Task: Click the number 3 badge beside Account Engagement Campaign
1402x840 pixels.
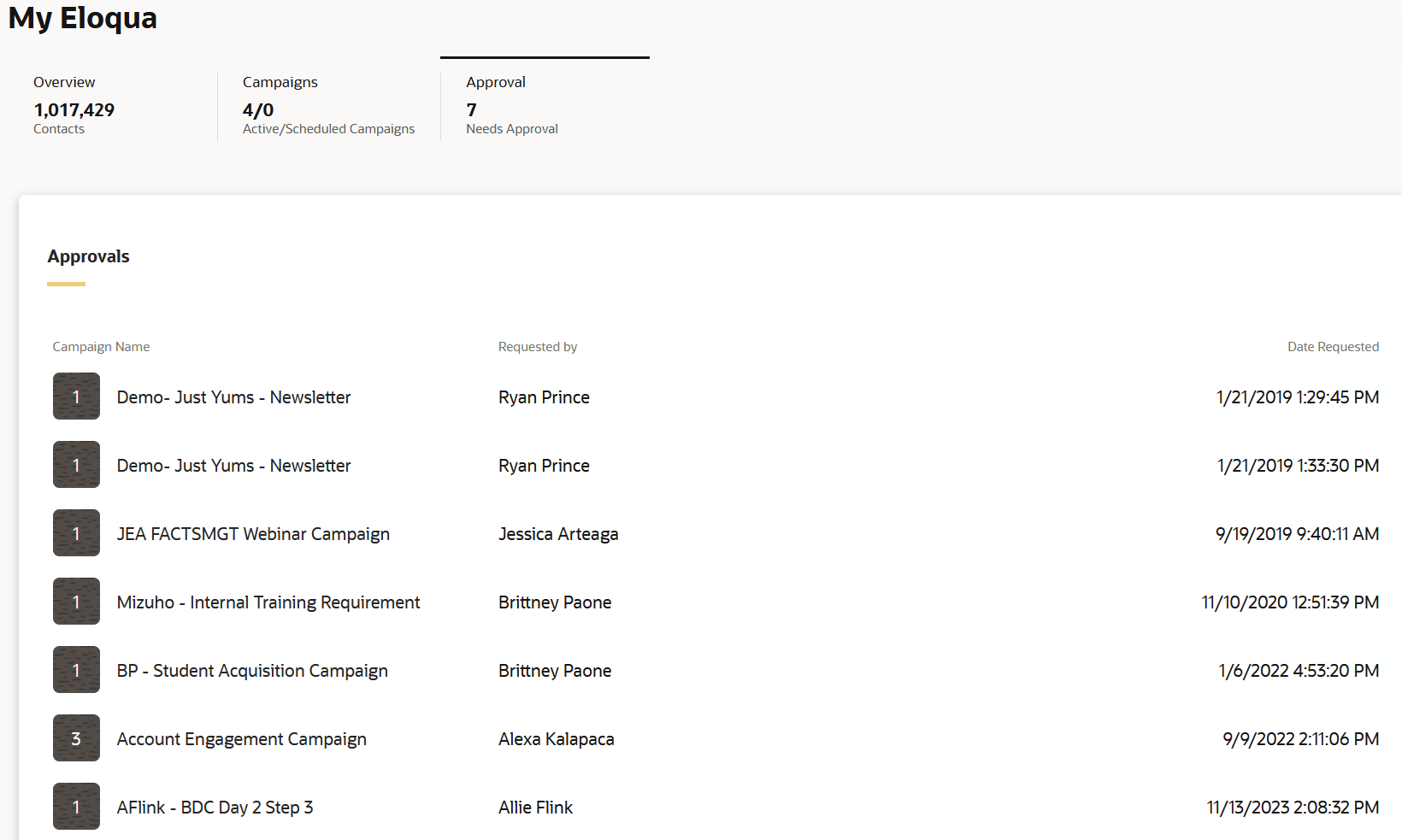Action: coord(76,738)
